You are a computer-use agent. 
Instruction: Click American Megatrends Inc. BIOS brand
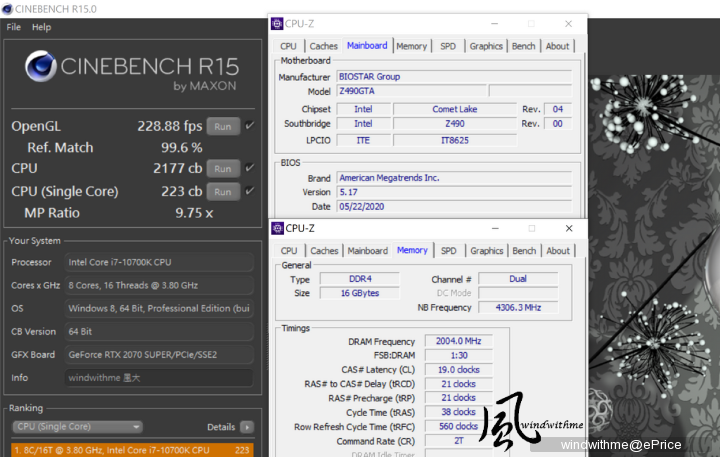(454, 178)
